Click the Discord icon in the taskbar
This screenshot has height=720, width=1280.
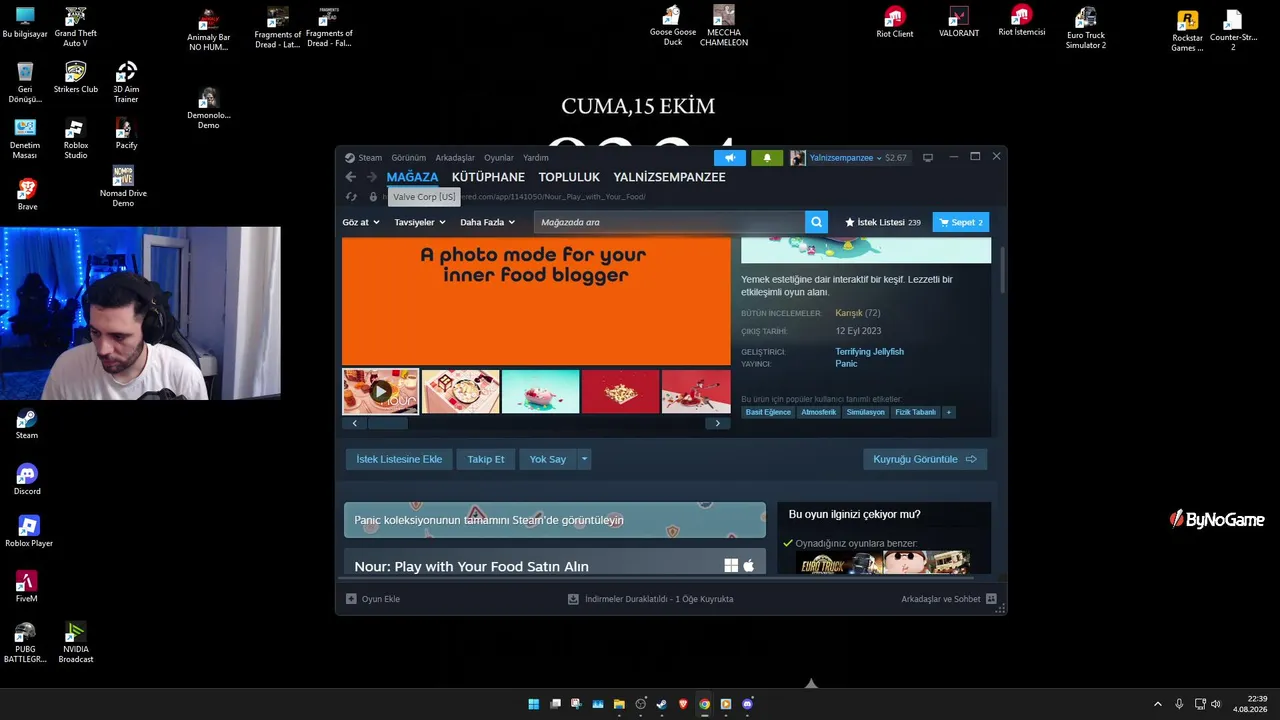click(x=748, y=704)
